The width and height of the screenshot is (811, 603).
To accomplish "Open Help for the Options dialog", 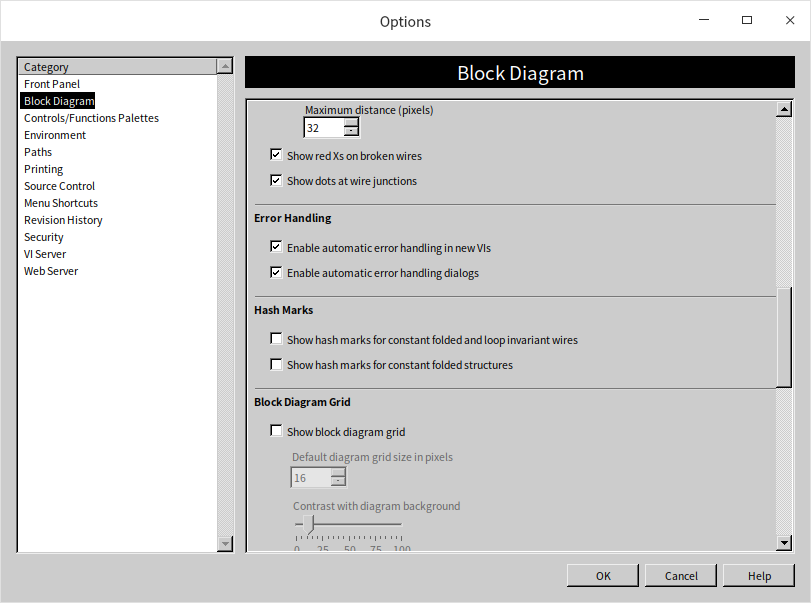I will (x=759, y=576).
